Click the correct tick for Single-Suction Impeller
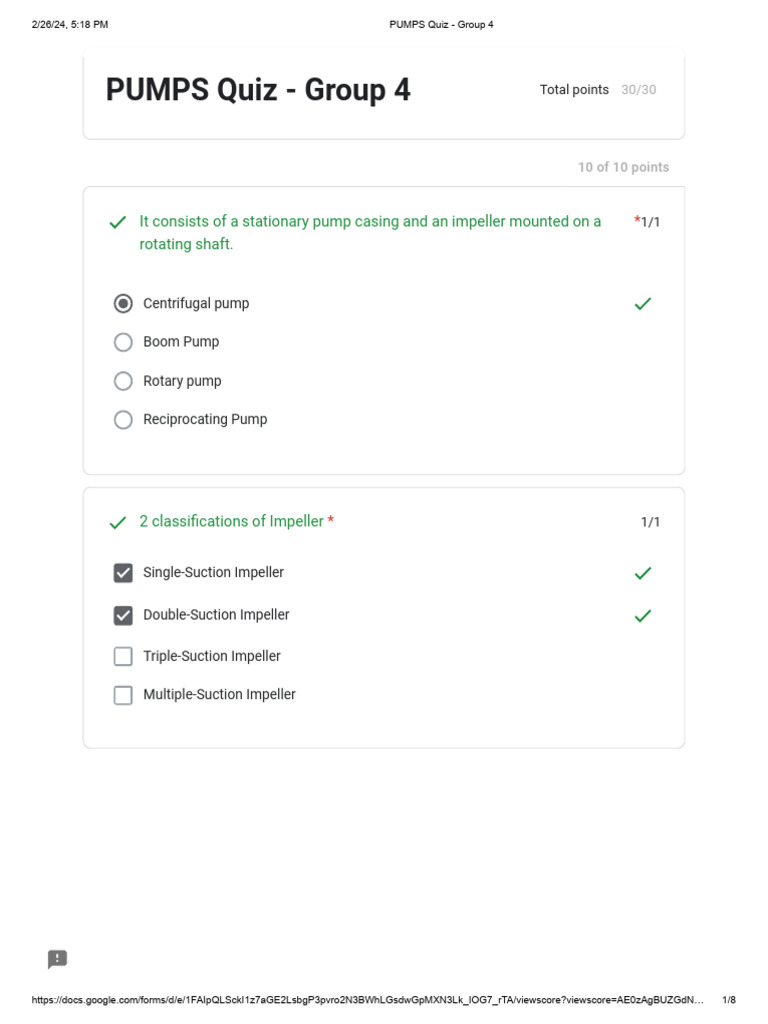 pos(643,573)
